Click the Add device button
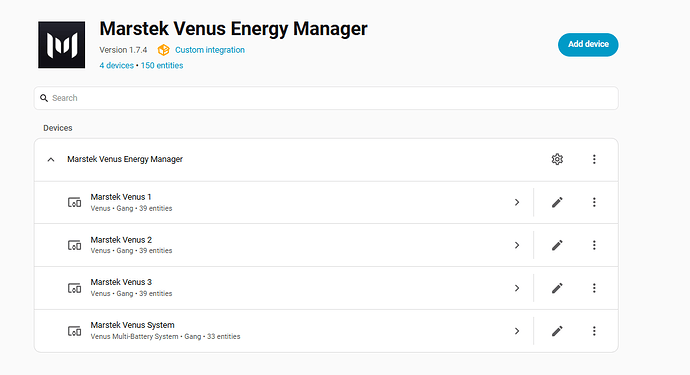Viewport: 690px width, 375px height. point(588,44)
